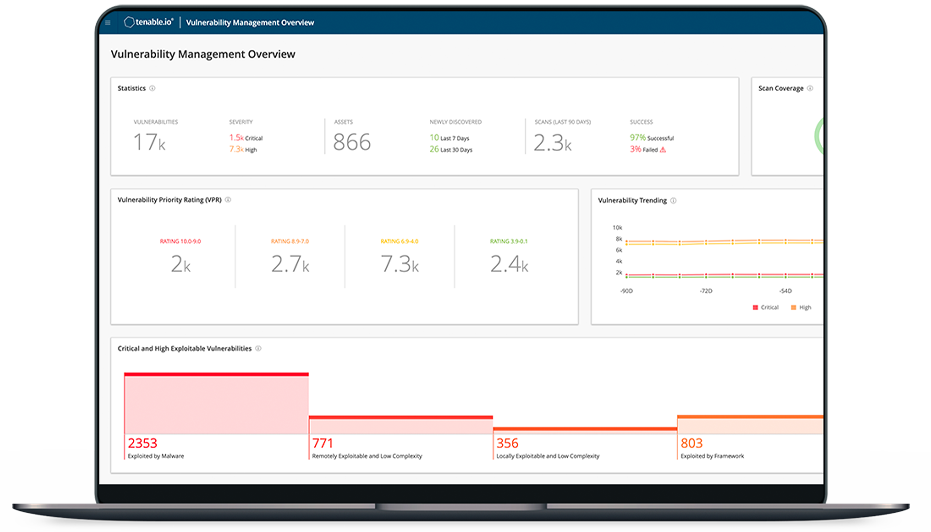Click the Statistics info icon
931x532 pixels.
[152, 88]
